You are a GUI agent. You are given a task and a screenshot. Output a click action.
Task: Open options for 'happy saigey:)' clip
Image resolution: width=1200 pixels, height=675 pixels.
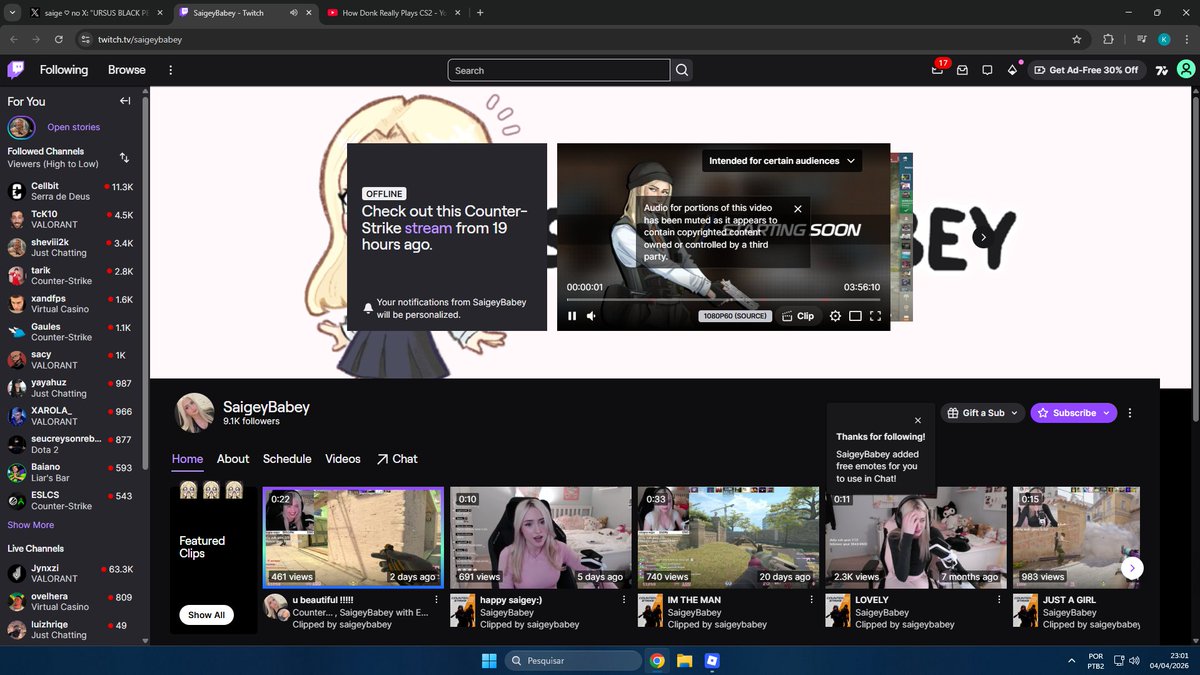[624, 600]
